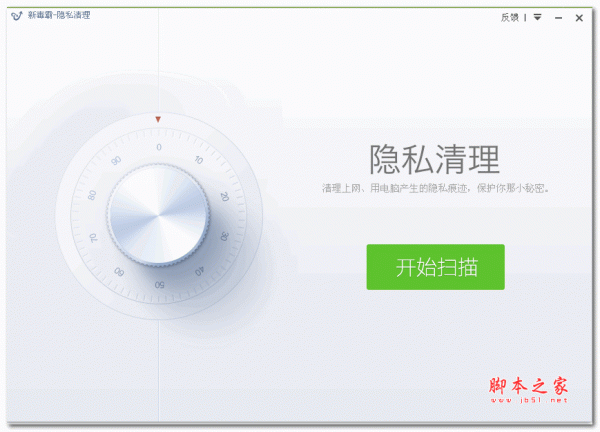The image size is (600, 432).
Task: Click the 新毒霸 bird logo icon
Action: [x=17, y=16]
